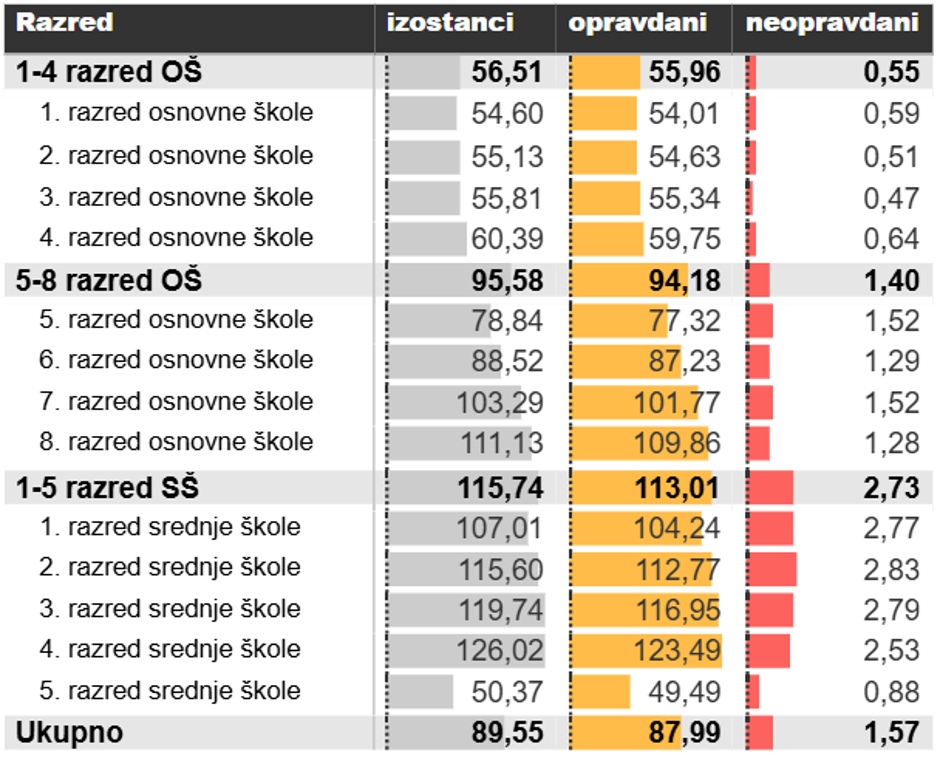Click the 5. razred srednje škole label

170,691
